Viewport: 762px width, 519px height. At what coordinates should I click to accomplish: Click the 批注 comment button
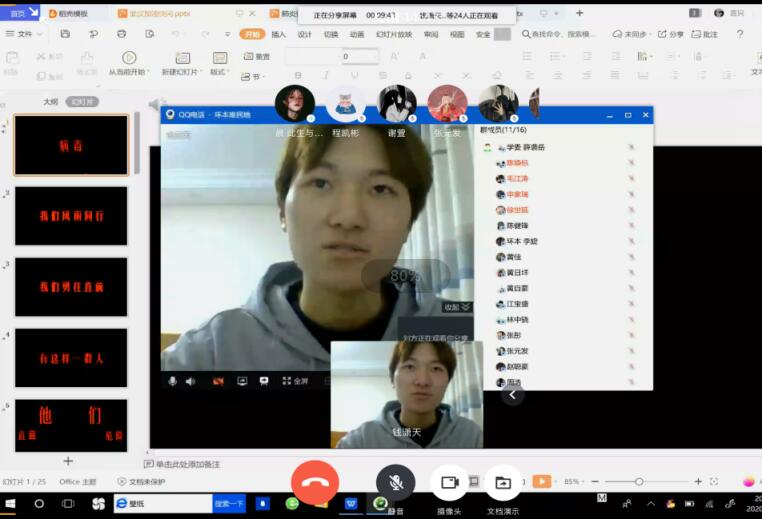click(x=705, y=34)
